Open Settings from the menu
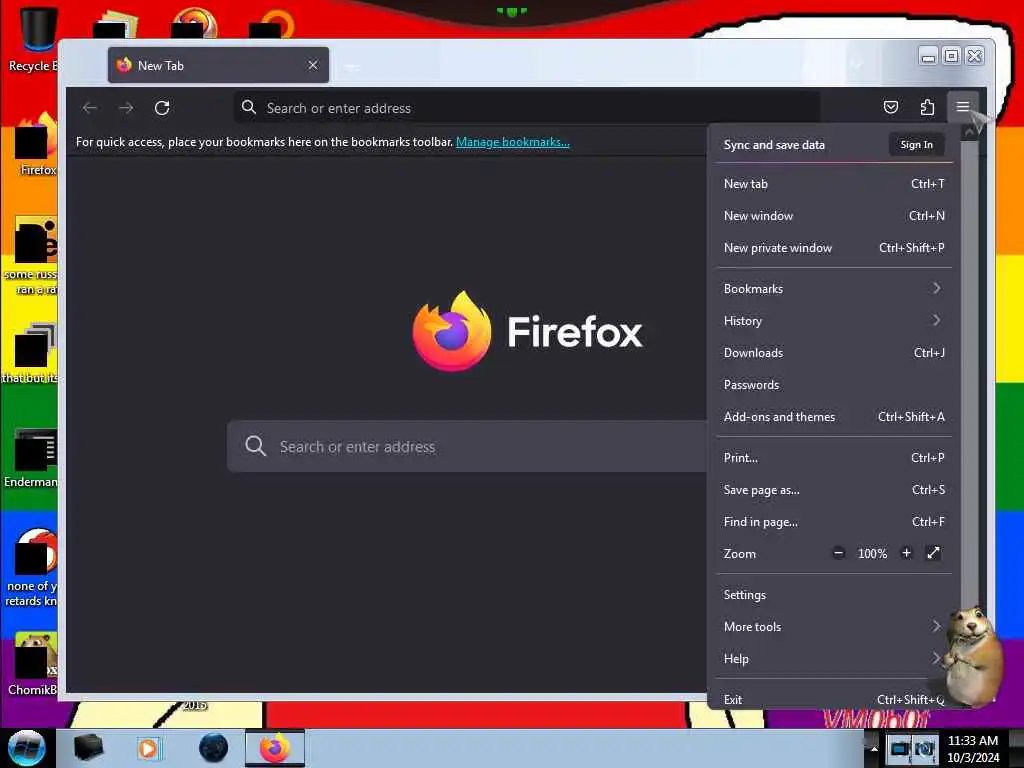1024x768 pixels. coord(834,595)
